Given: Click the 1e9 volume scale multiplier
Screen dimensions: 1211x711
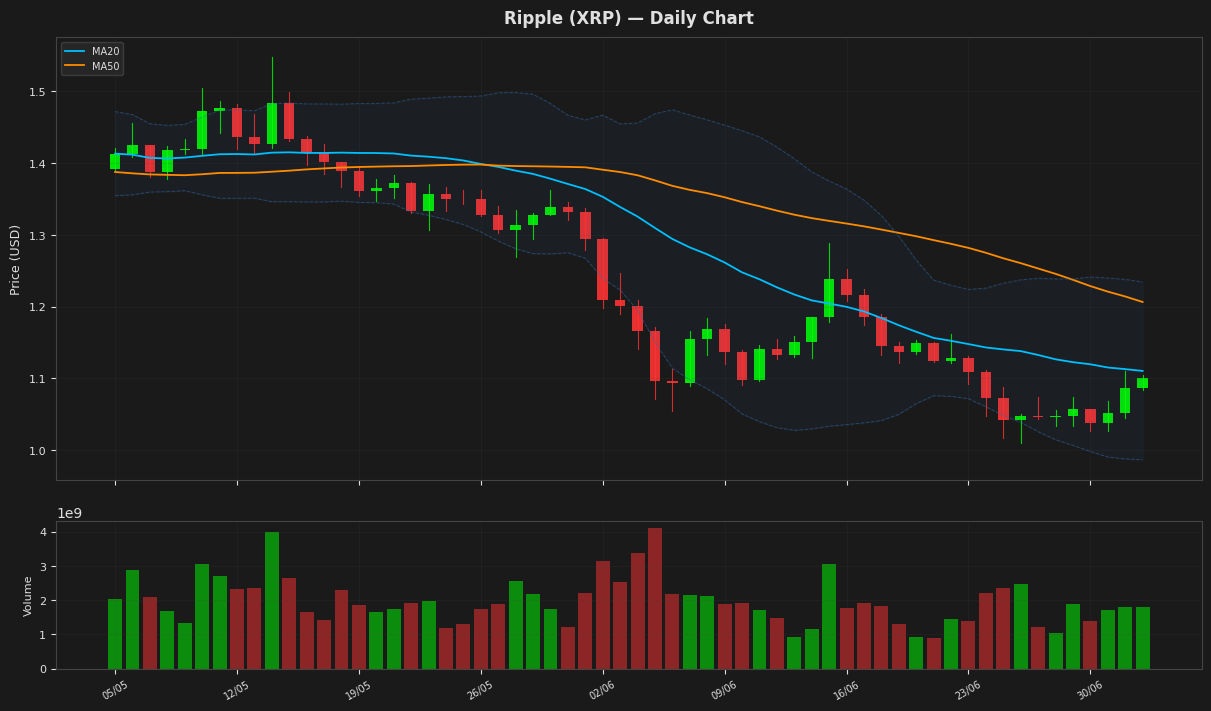Looking at the screenshot, I should click(70, 513).
